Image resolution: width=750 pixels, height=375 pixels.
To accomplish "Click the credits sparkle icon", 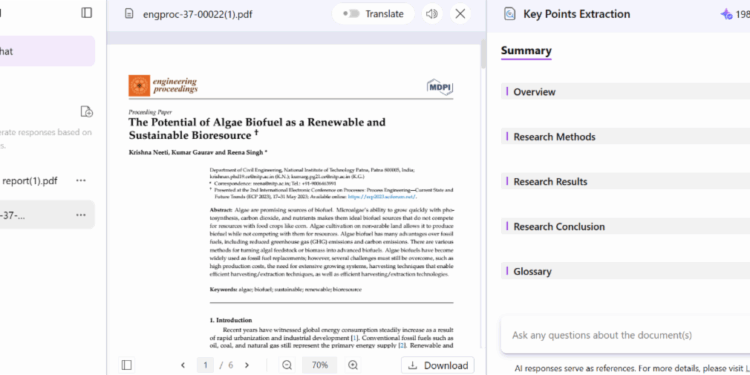I will [x=726, y=14].
